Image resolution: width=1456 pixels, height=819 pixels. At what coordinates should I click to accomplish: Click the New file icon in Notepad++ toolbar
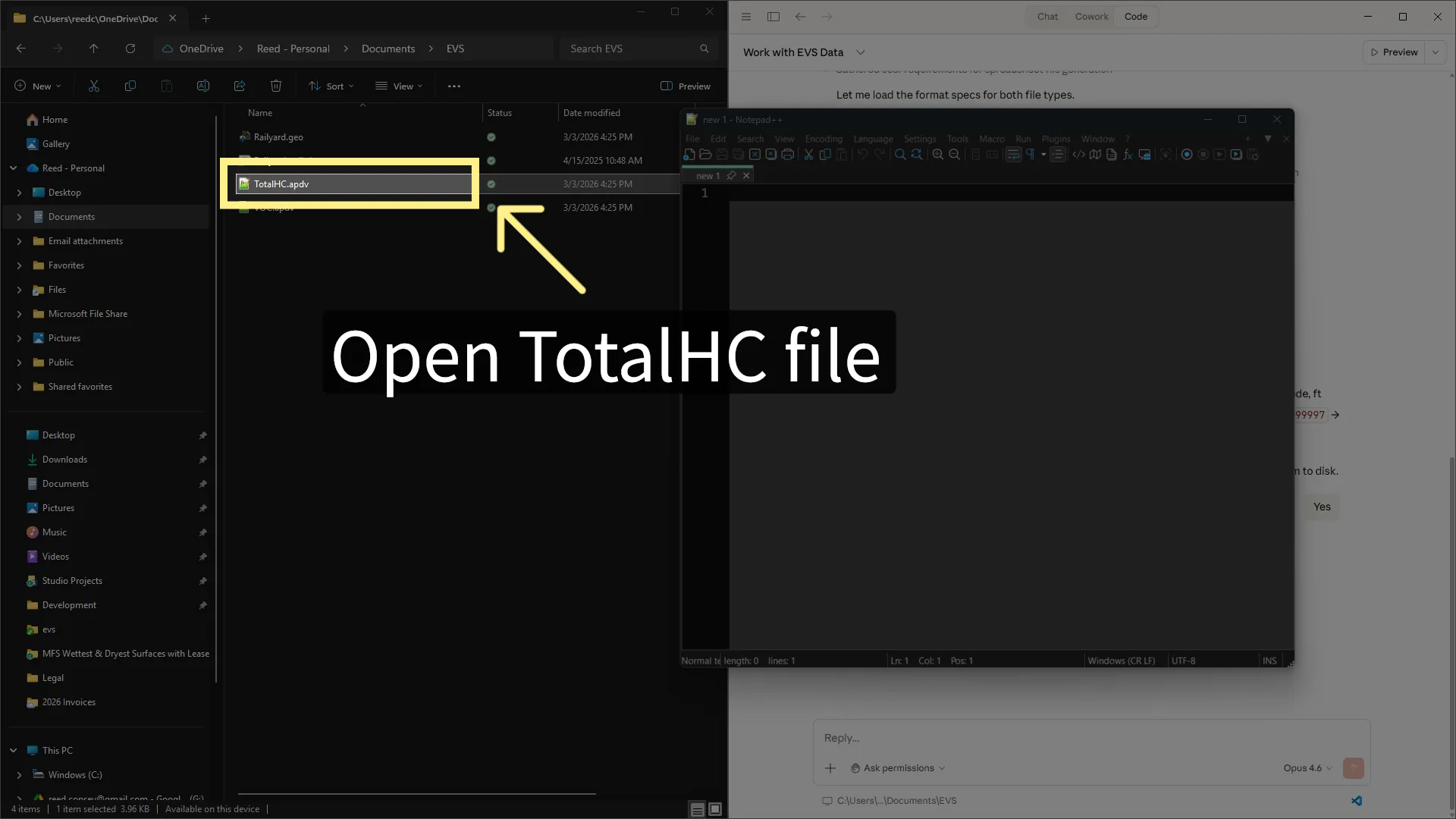tap(689, 155)
